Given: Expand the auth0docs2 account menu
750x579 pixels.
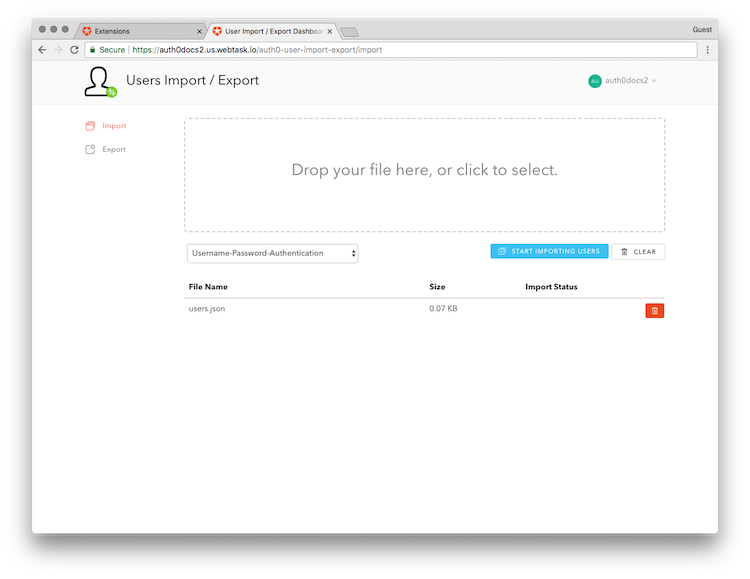Looking at the screenshot, I should tap(622, 80).
